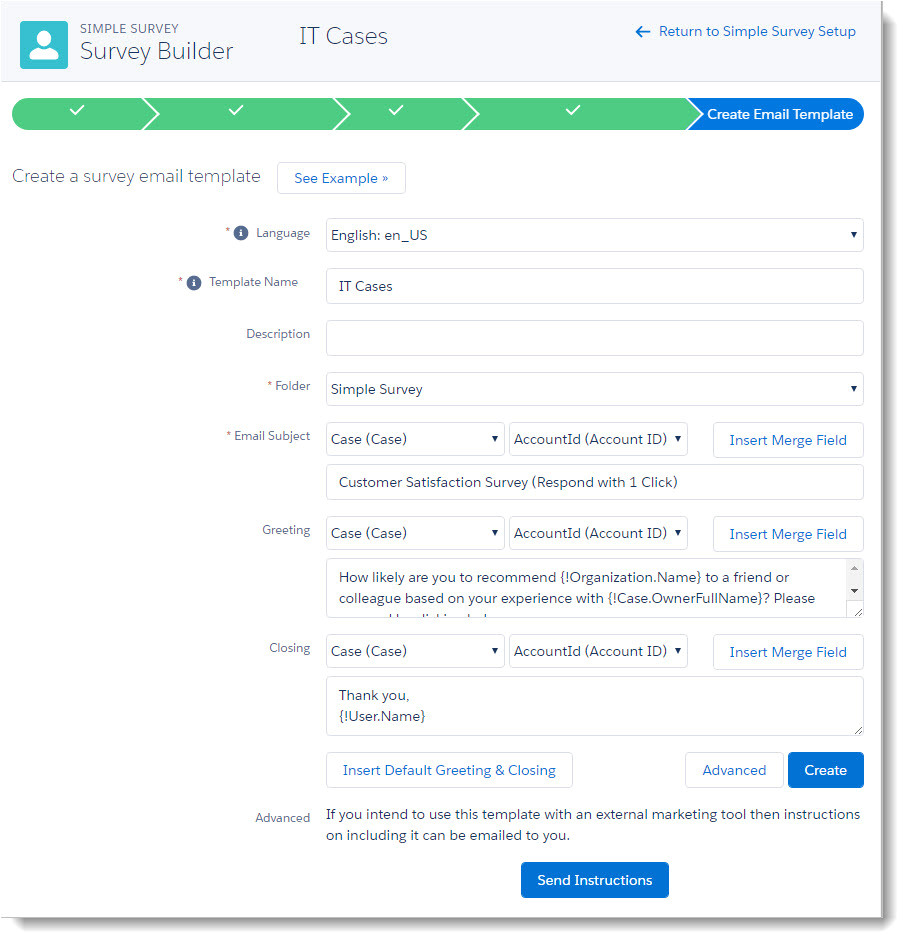Open Greeting AccountId field dropdown
Image resolution: width=908 pixels, height=943 pixels.
(598, 533)
